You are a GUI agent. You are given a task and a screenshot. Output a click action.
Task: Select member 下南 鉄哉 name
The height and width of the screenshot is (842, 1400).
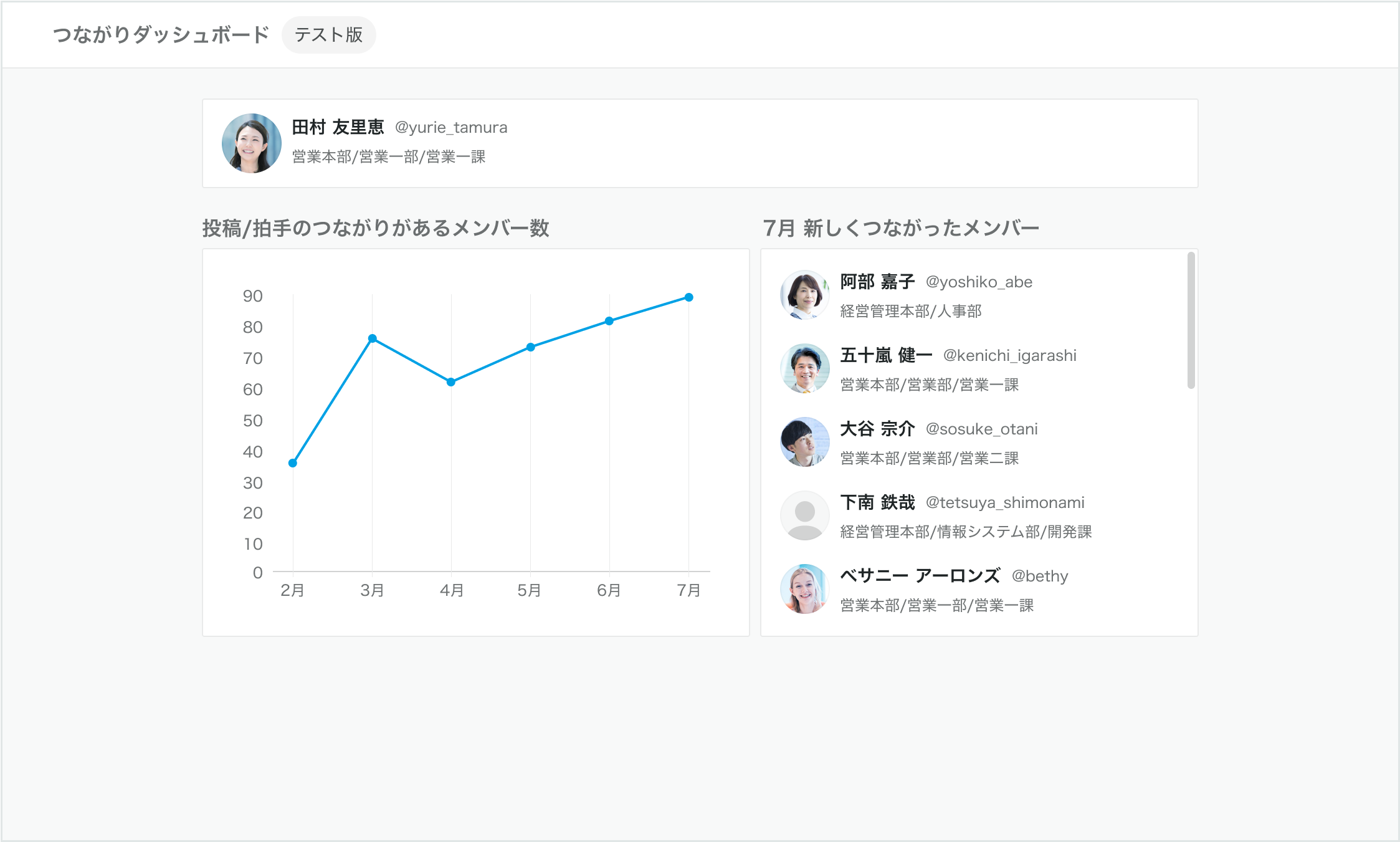point(877,502)
